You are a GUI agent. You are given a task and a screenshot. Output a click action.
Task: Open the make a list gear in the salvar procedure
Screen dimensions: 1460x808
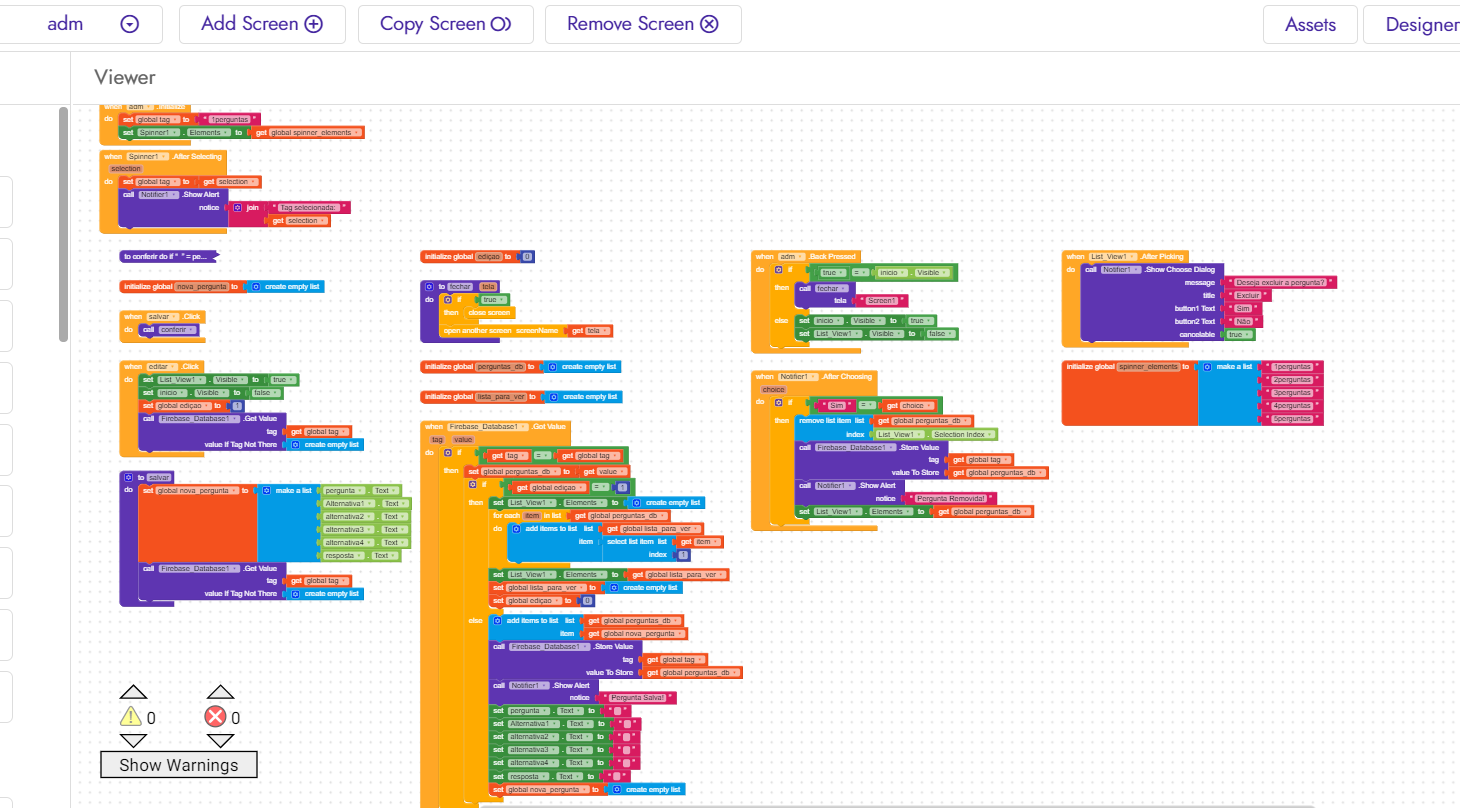266,490
